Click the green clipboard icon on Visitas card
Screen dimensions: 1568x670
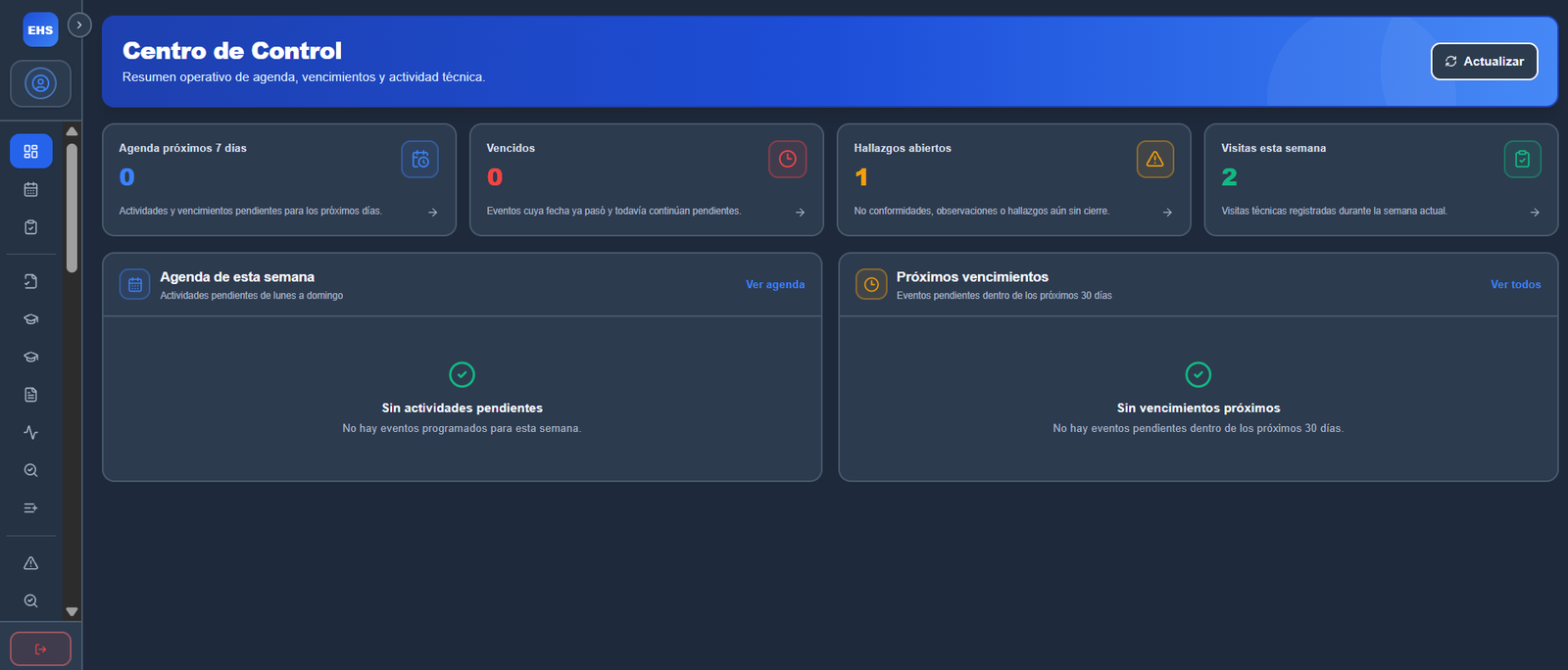coord(1523,160)
